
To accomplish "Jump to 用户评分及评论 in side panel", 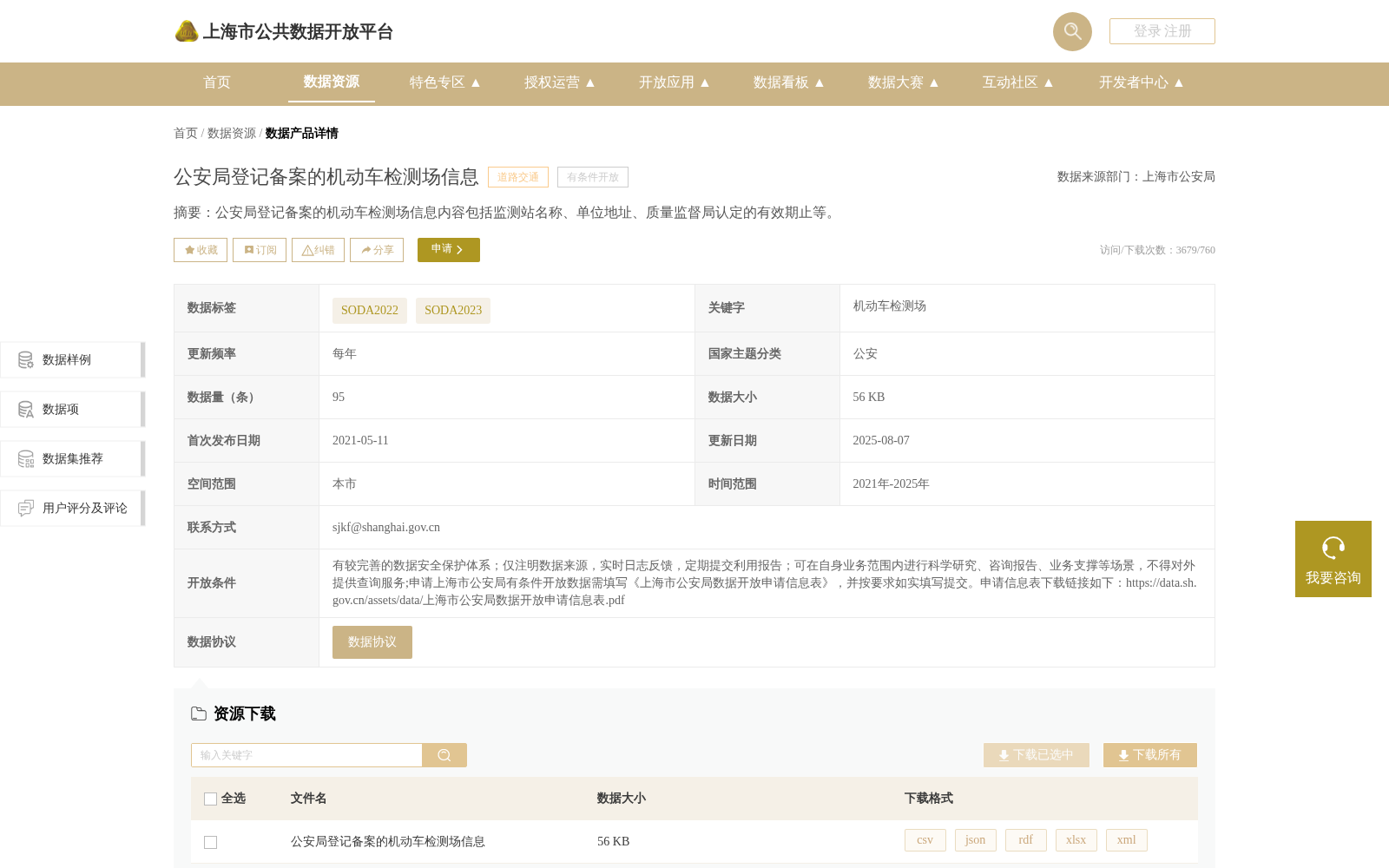I will 72,508.
